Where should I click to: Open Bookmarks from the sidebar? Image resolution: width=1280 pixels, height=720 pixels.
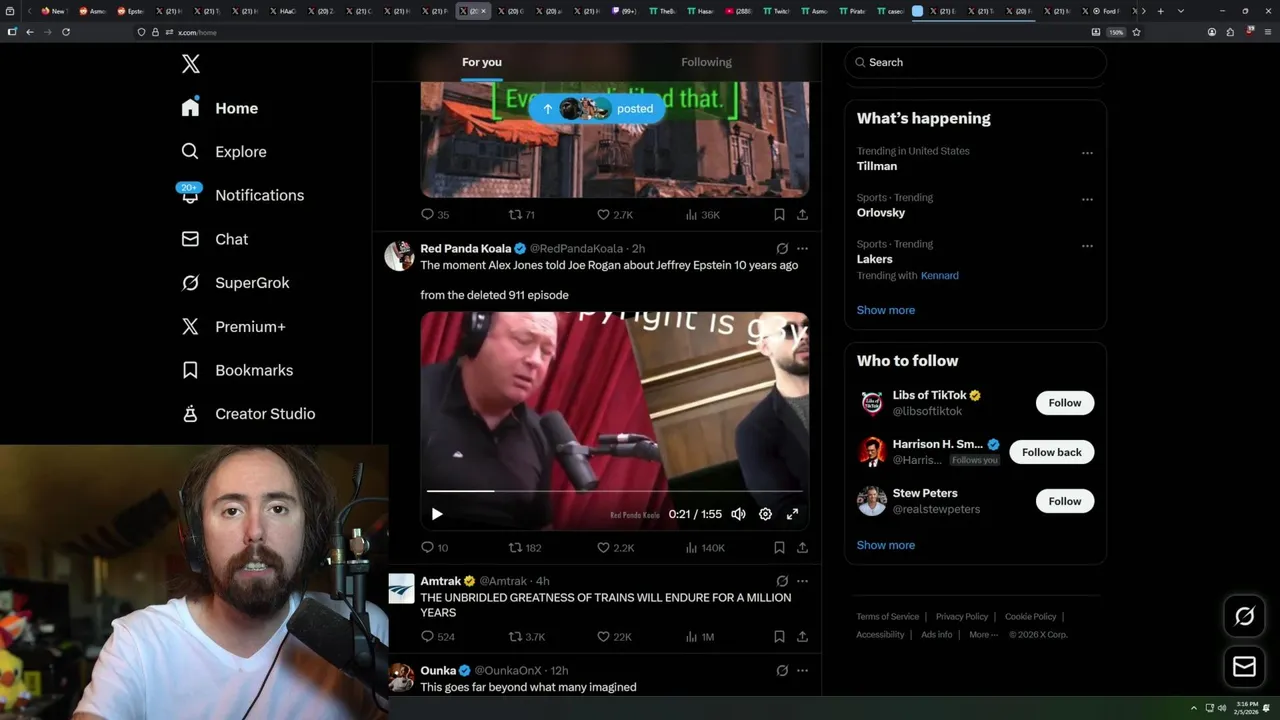[237, 370]
